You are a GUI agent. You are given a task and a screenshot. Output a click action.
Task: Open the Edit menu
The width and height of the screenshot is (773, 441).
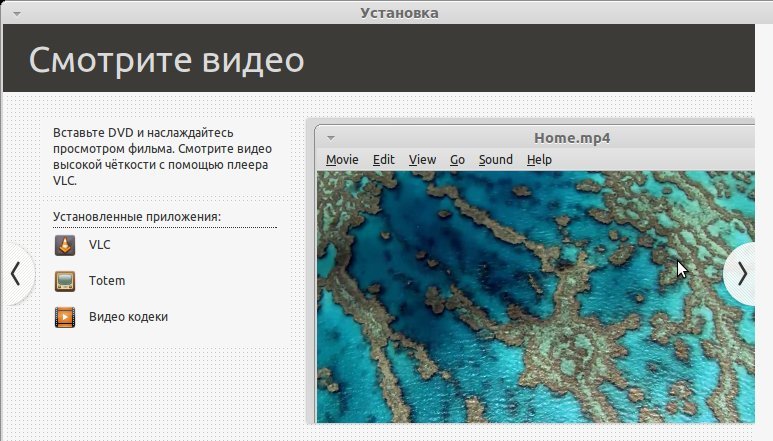384,160
